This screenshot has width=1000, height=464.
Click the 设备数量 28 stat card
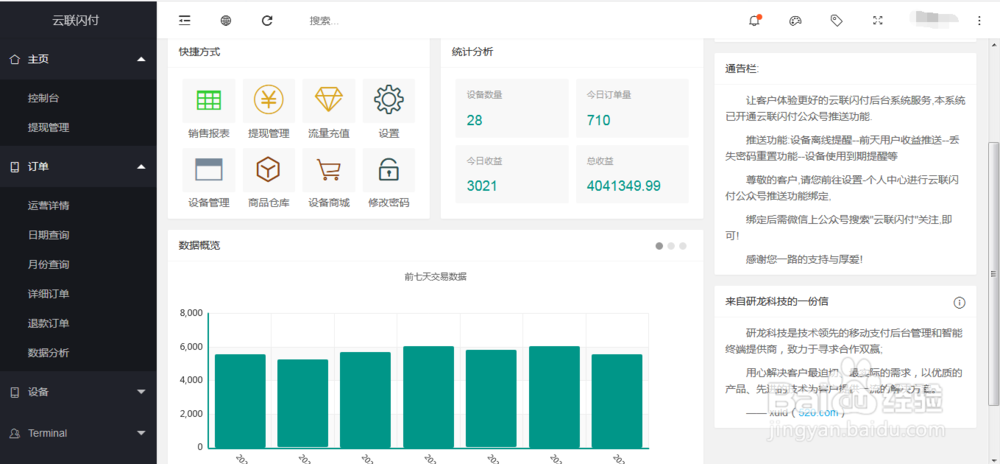click(x=511, y=108)
